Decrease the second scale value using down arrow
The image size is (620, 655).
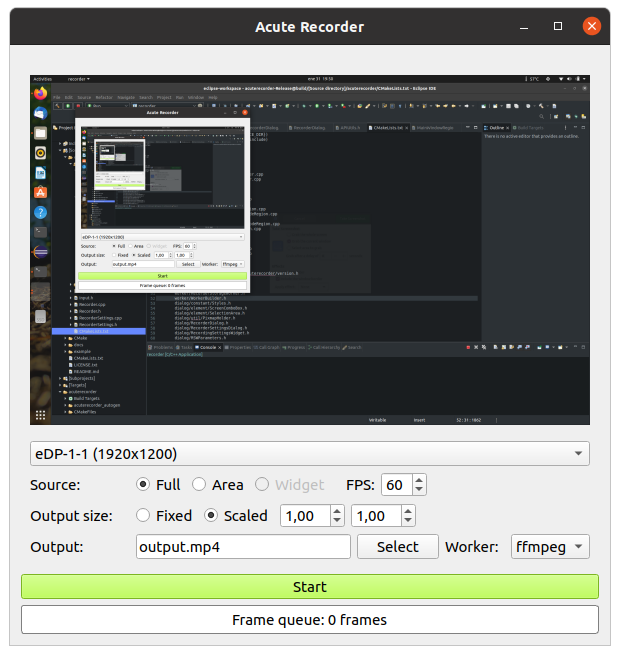tap(408, 520)
